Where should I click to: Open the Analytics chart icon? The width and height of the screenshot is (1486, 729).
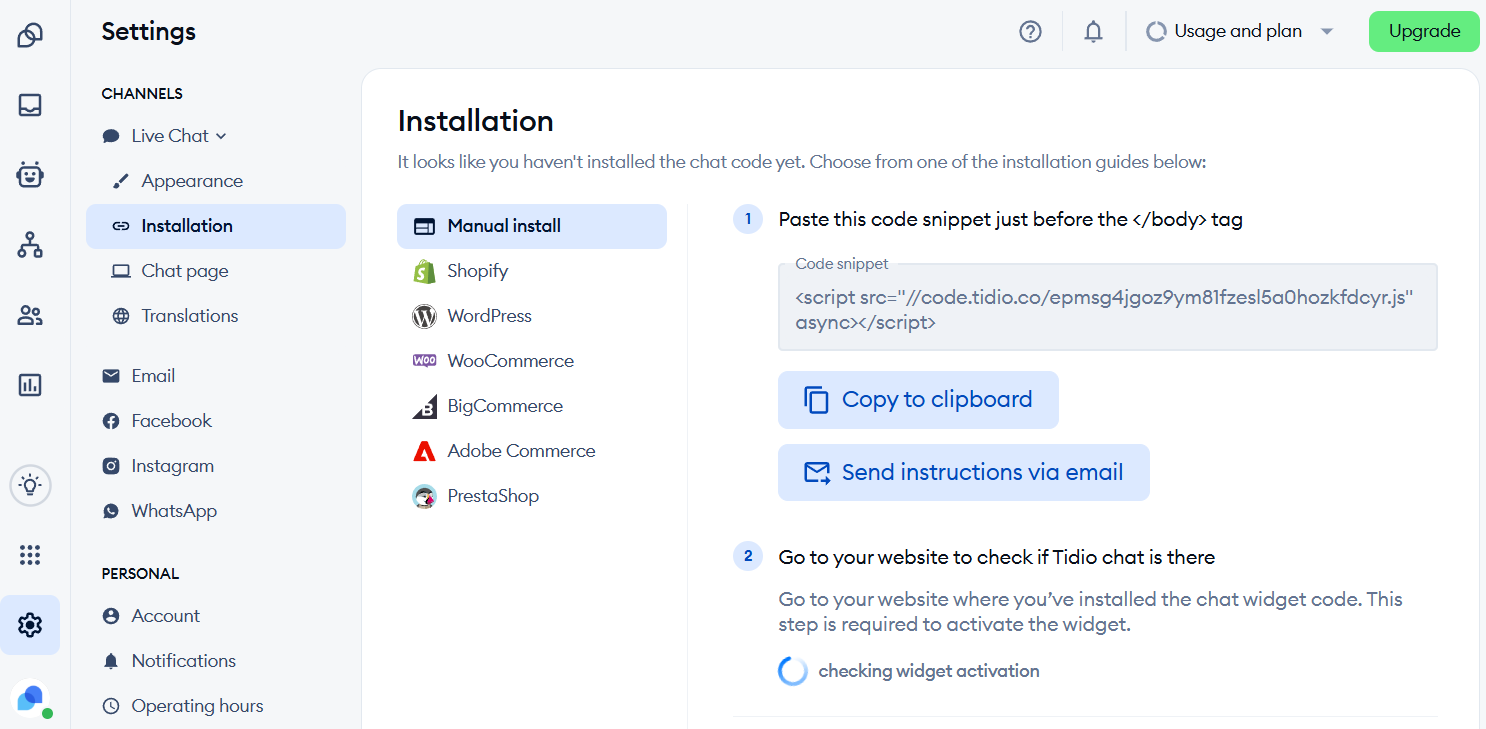click(x=30, y=385)
